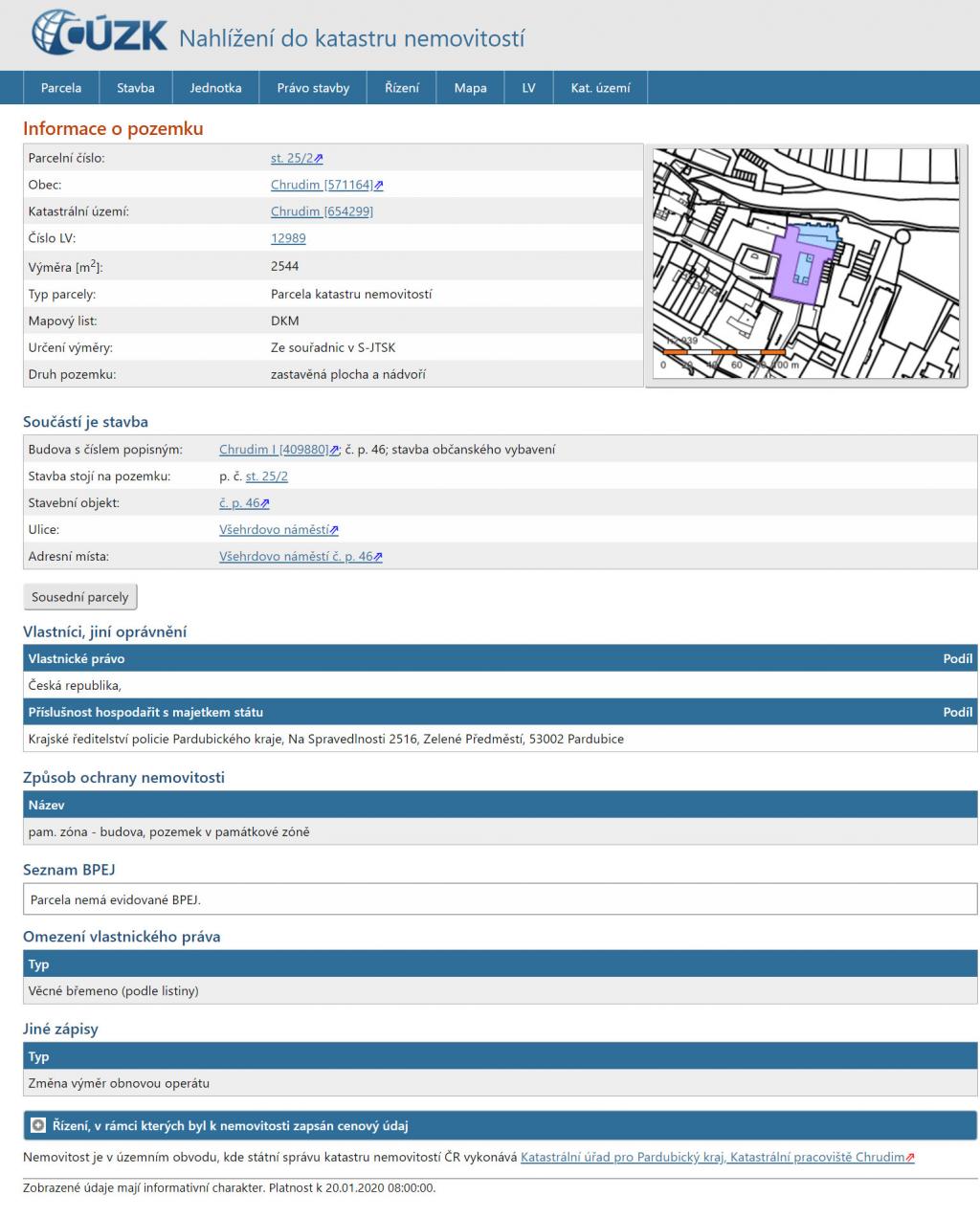Select the Mapa tab
Viewport: 980px width, 1218px height.
click(x=470, y=88)
